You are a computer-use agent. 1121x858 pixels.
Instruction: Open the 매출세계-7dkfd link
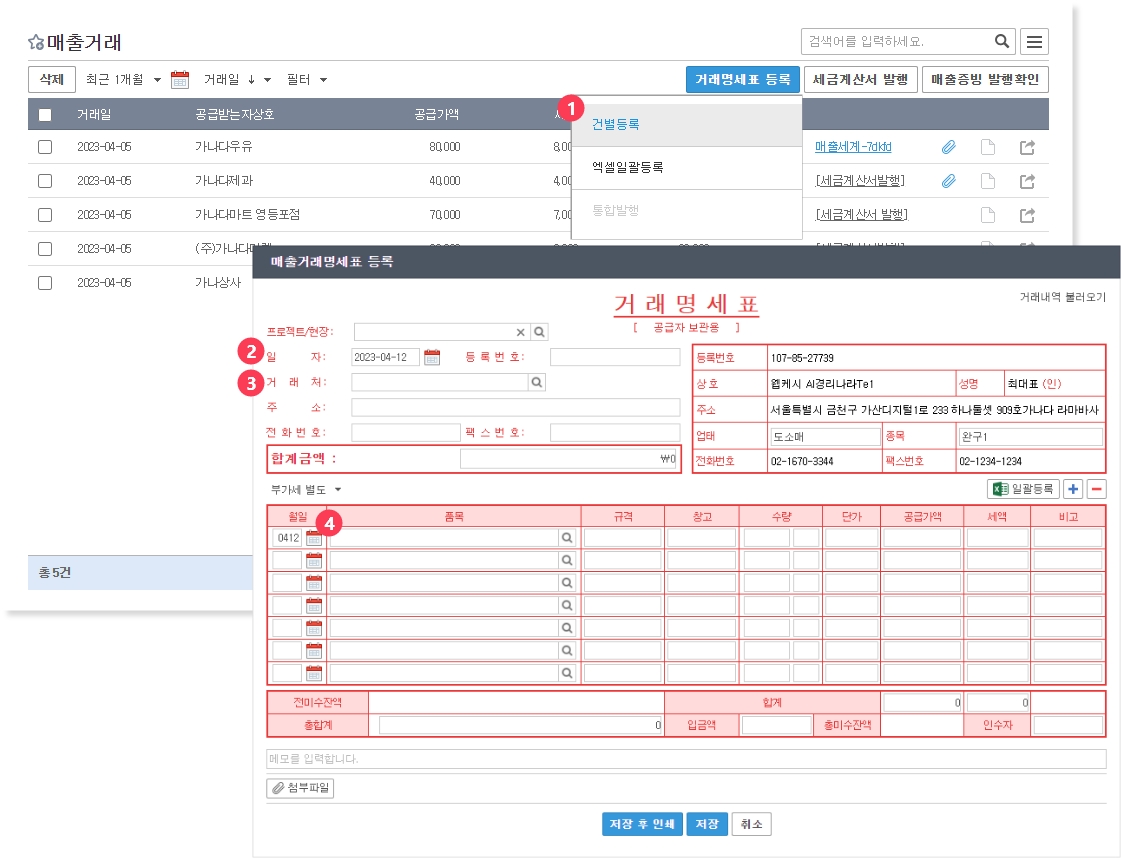(852, 147)
